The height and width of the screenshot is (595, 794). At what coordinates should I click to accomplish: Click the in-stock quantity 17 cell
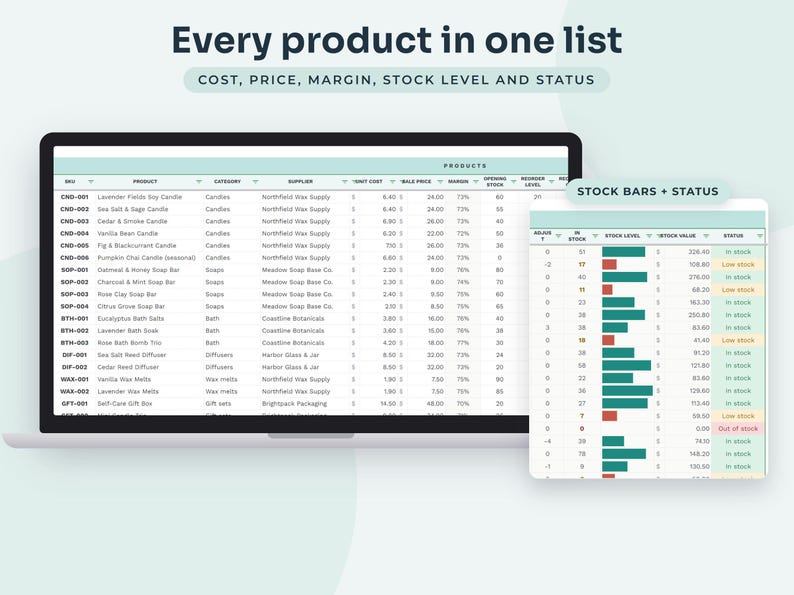(582, 264)
